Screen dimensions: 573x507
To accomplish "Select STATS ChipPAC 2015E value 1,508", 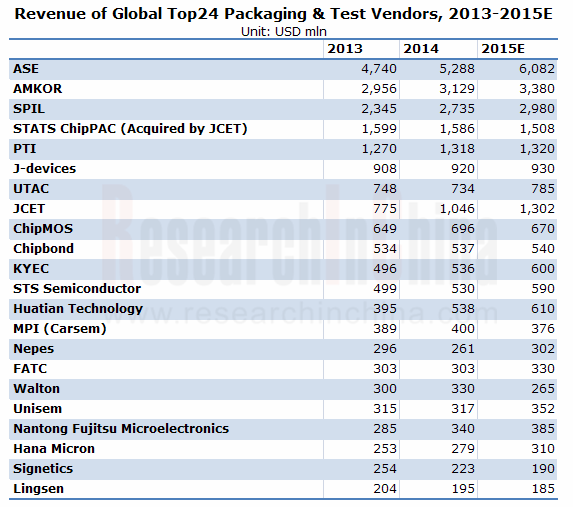I will tap(537, 129).
